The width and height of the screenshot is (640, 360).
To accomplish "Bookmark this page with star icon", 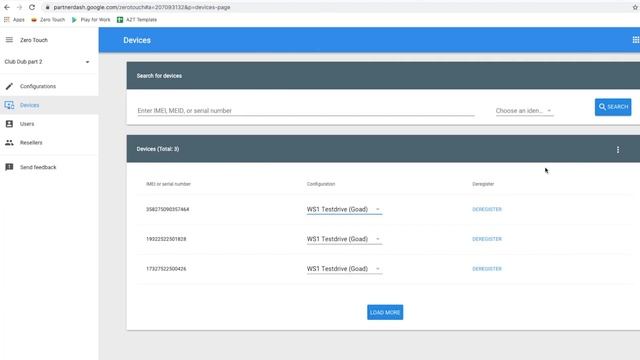I will [x=635, y=7].
